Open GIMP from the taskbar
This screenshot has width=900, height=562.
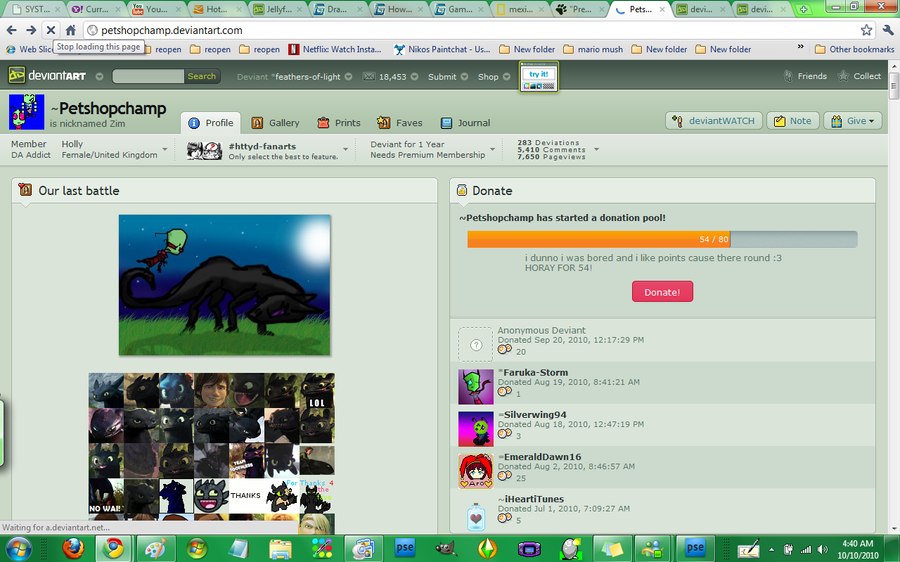point(445,549)
